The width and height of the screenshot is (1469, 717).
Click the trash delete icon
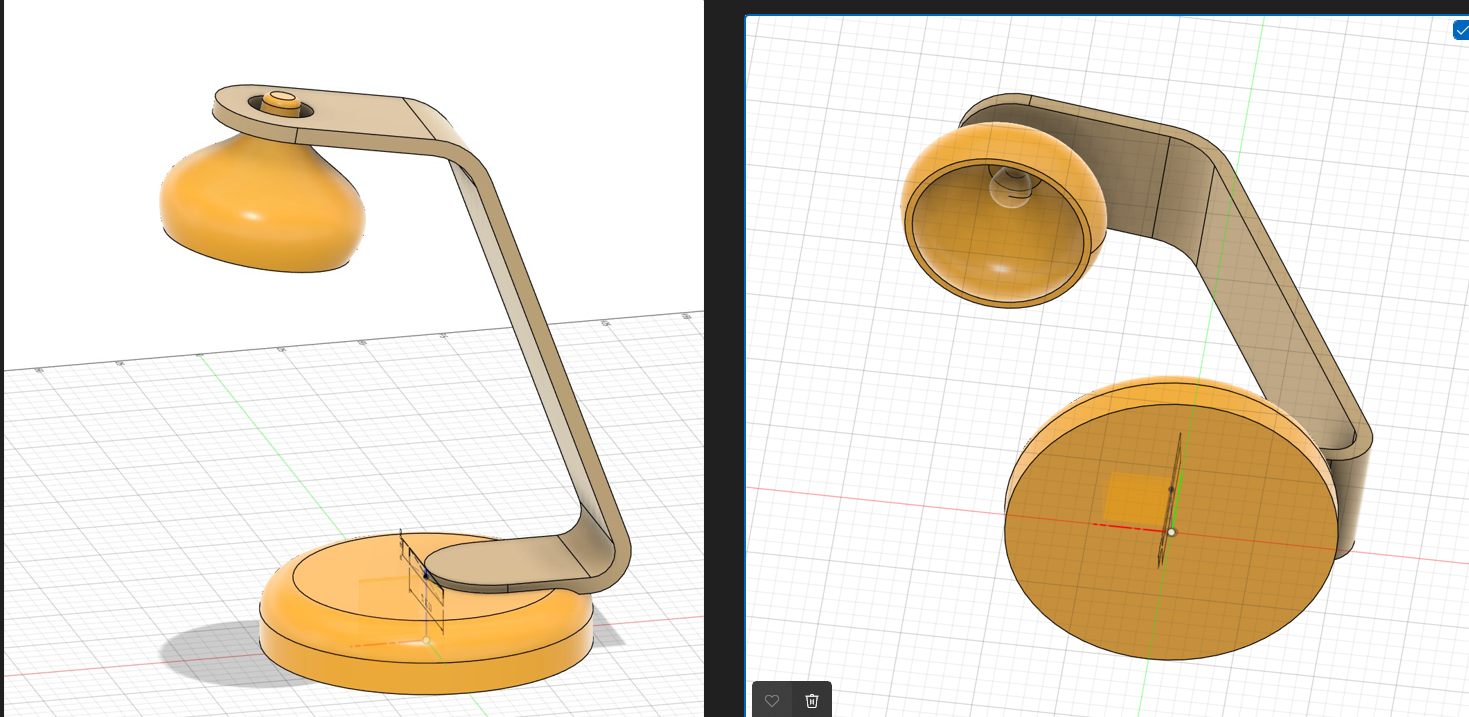tap(812, 700)
